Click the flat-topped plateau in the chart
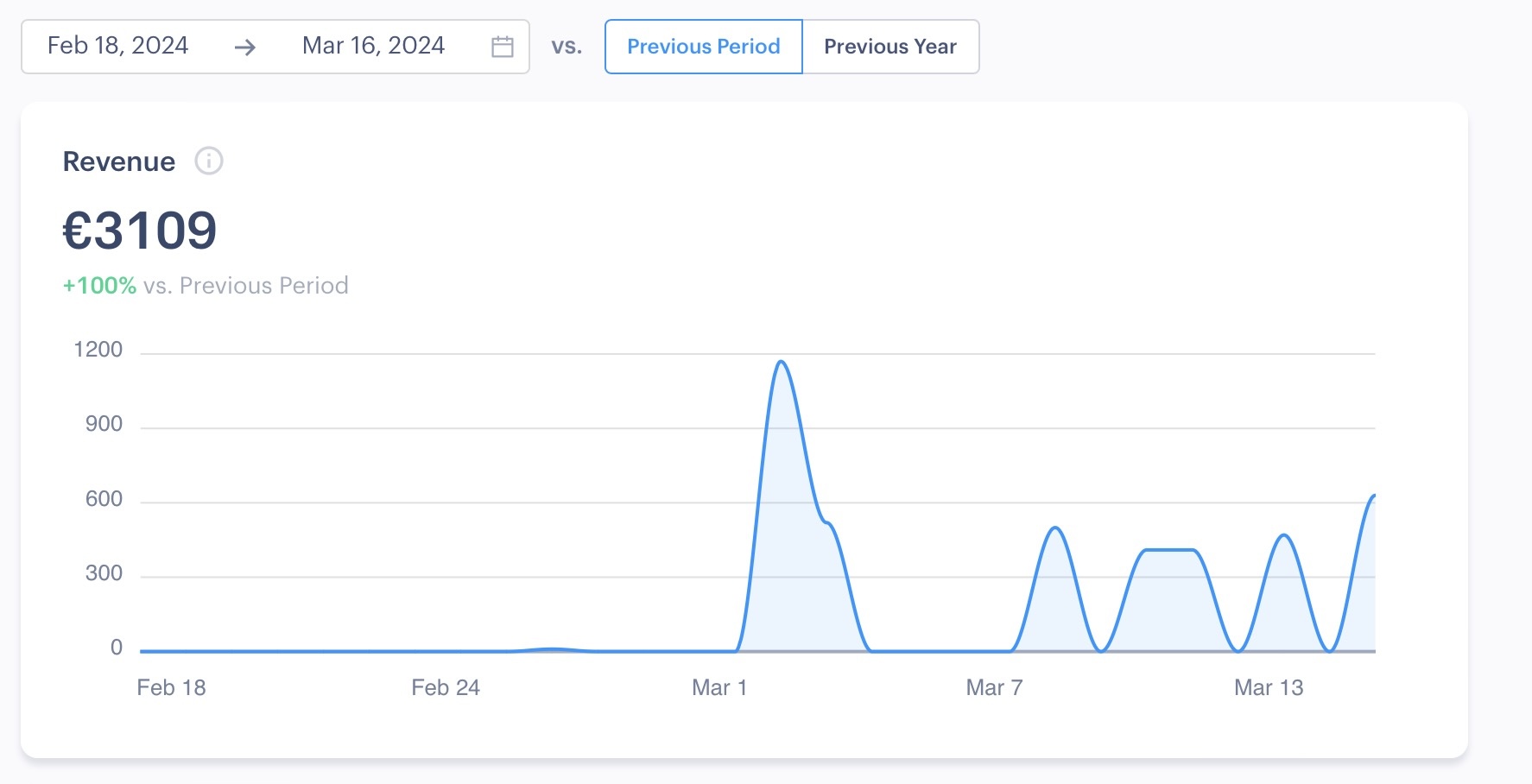Viewport: 1532px width, 784px height. click(1169, 550)
